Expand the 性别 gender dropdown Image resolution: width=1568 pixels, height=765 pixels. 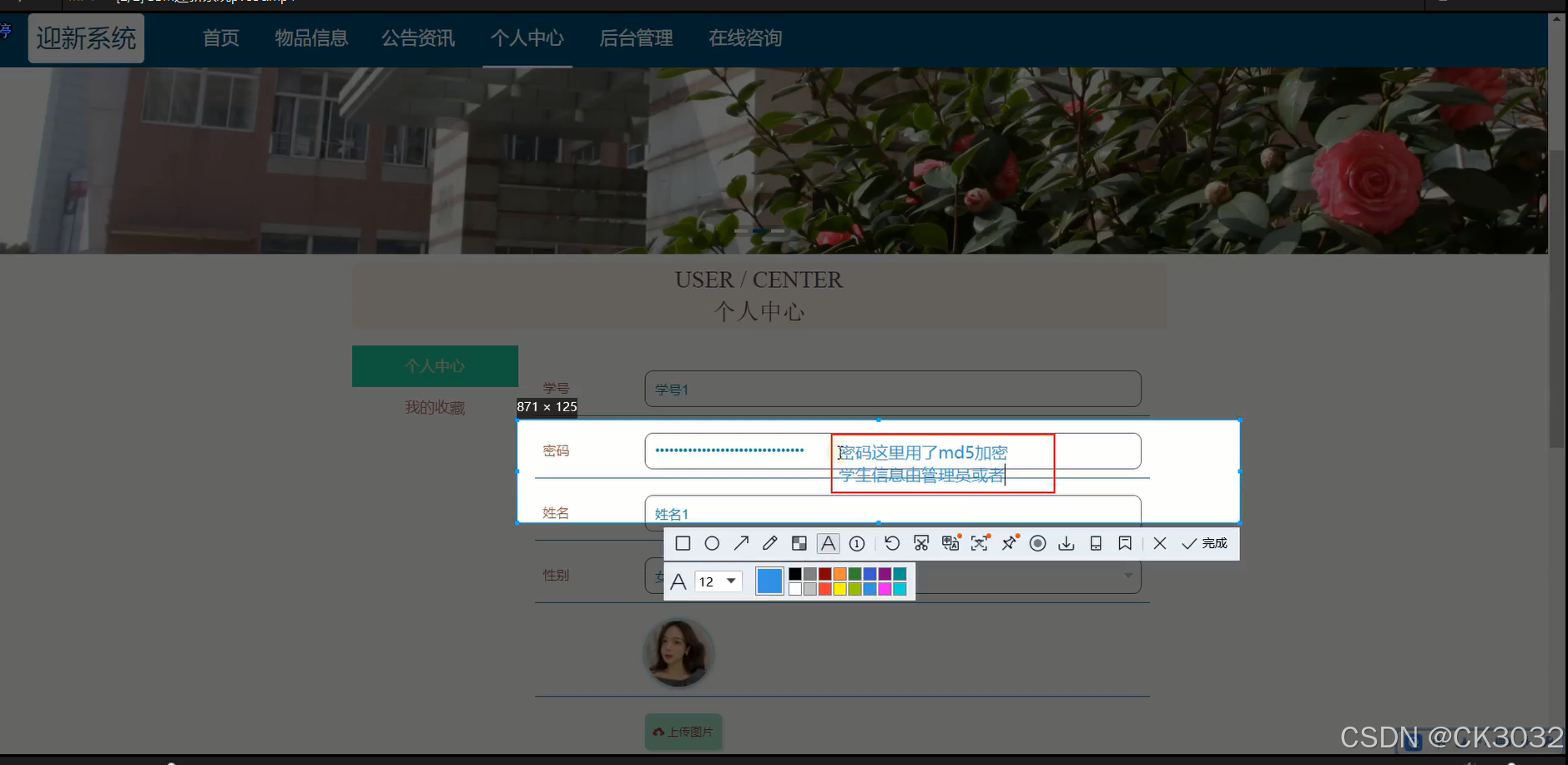(1127, 576)
